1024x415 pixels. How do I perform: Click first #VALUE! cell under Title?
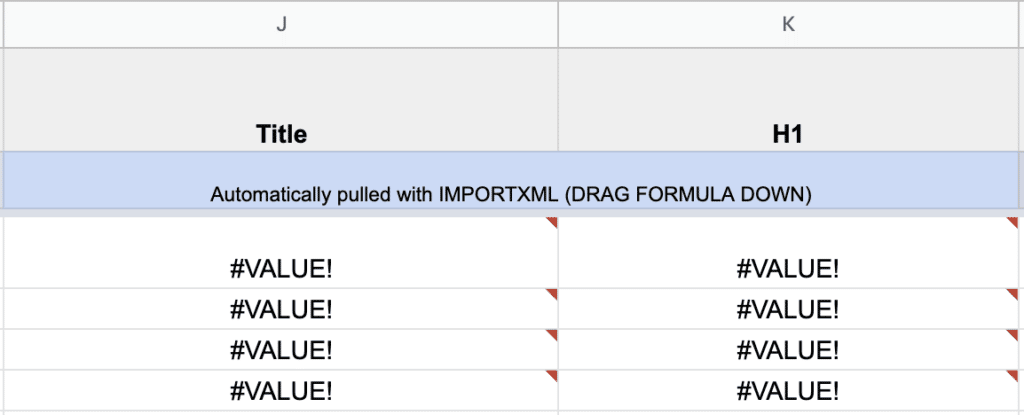[x=281, y=267]
